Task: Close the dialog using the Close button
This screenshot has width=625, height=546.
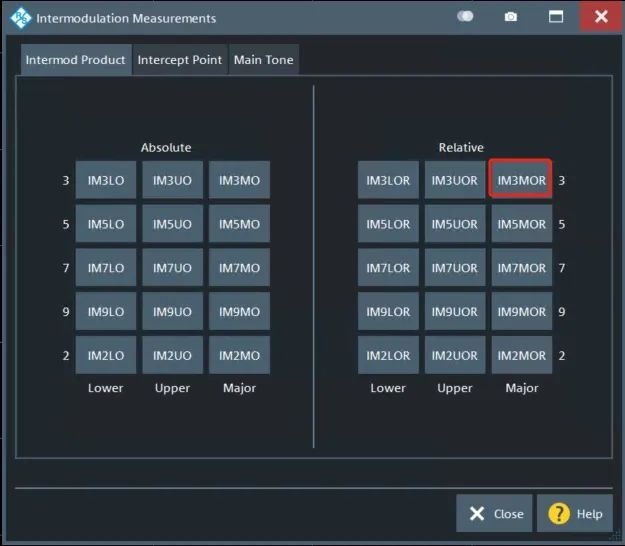Action: (x=495, y=514)
